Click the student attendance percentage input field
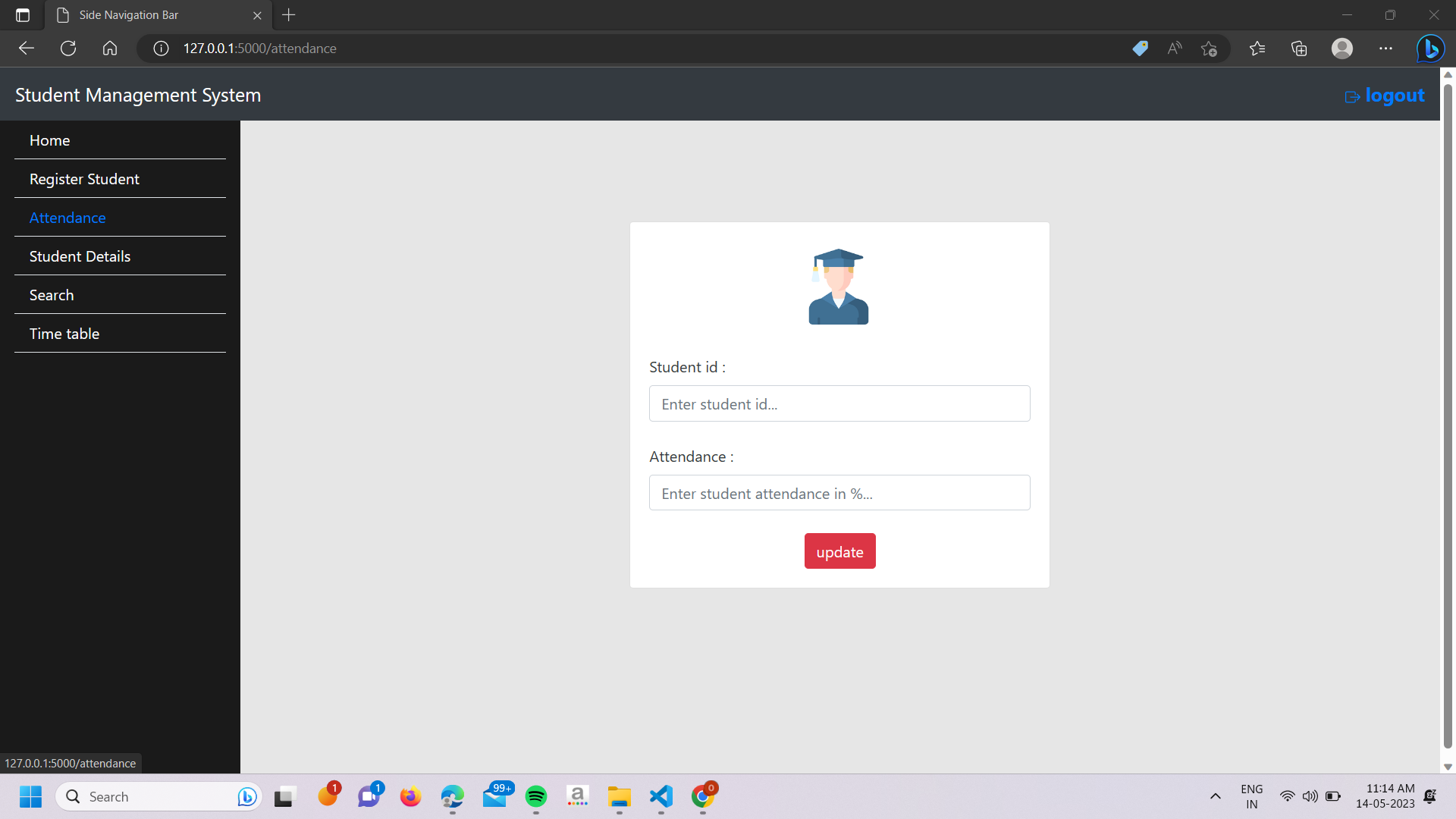Screen dimensions: 1456x819 pos(839,493)
